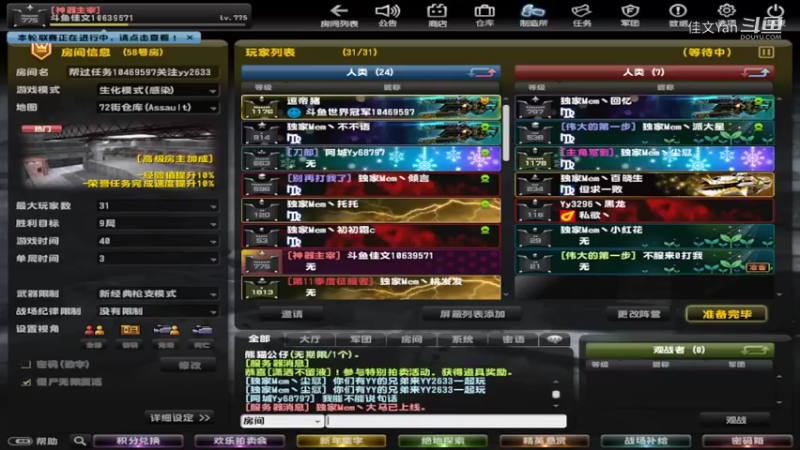This screenshot has height=450, width=800.
Task: Click the 准备完毕 ready button
Action: tap(727, 314)
